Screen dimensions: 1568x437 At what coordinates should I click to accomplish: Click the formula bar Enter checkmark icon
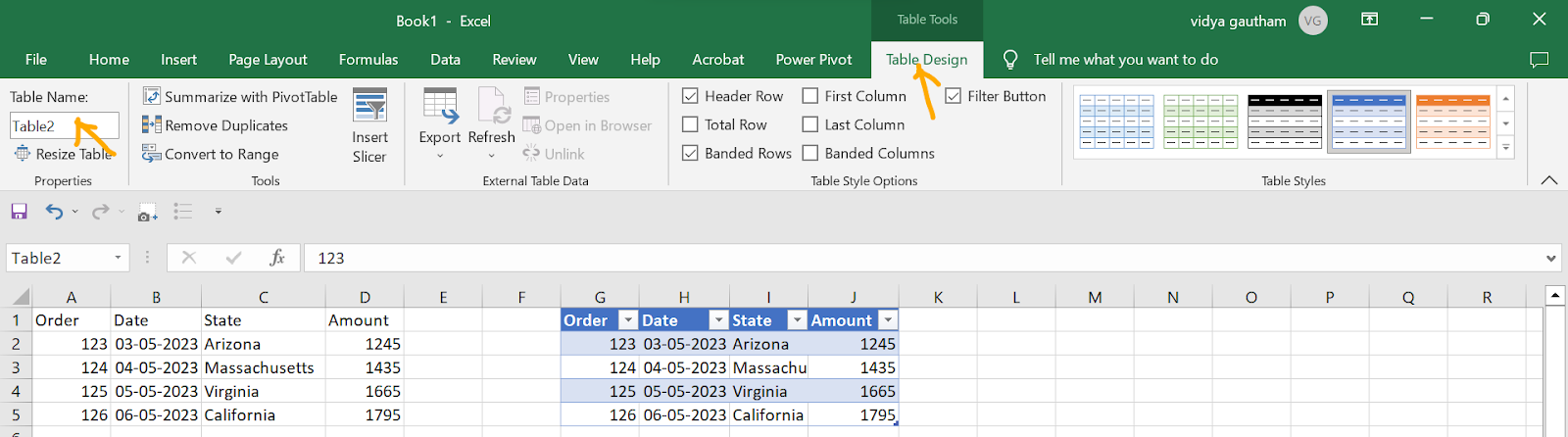click(233, 258)
